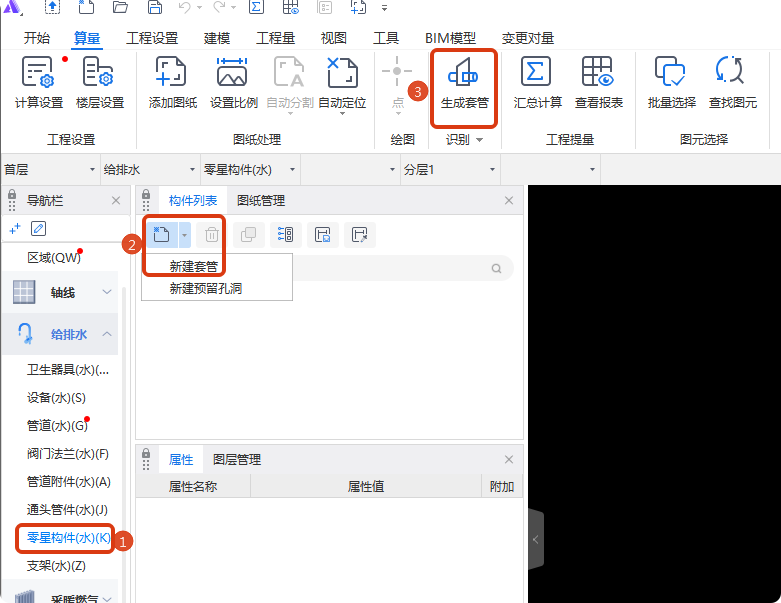Expand the 识别 group dropdown arrow
The height and width of the screenshot is (603, 781).
tap(480, 140)
